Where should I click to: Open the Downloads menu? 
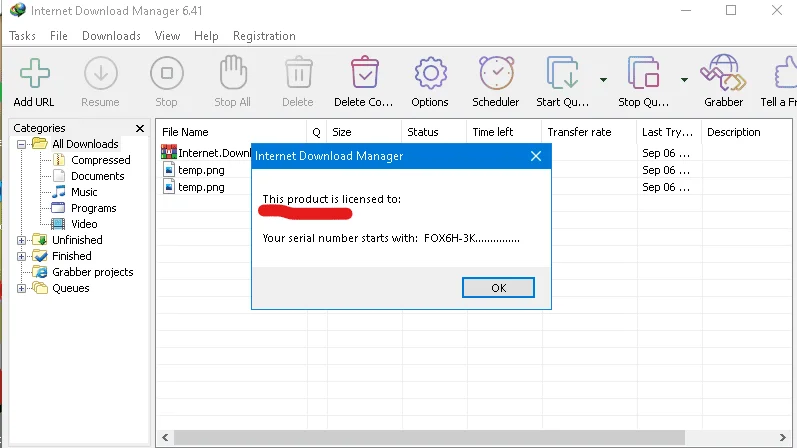(111, 36)
